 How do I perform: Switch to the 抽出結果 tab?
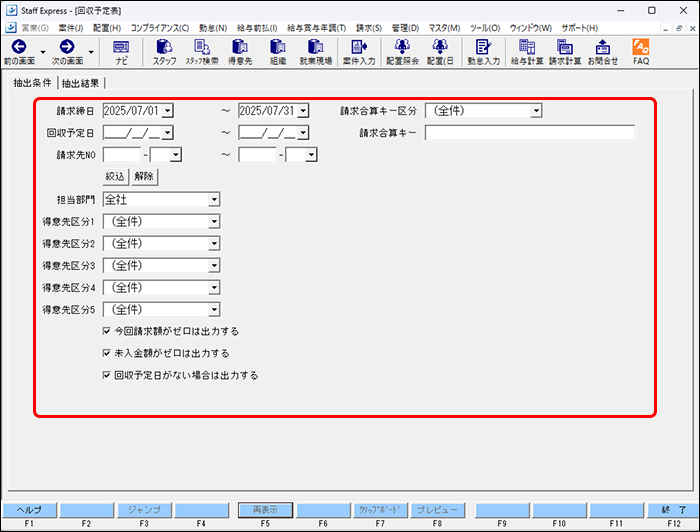click(80, 83)
